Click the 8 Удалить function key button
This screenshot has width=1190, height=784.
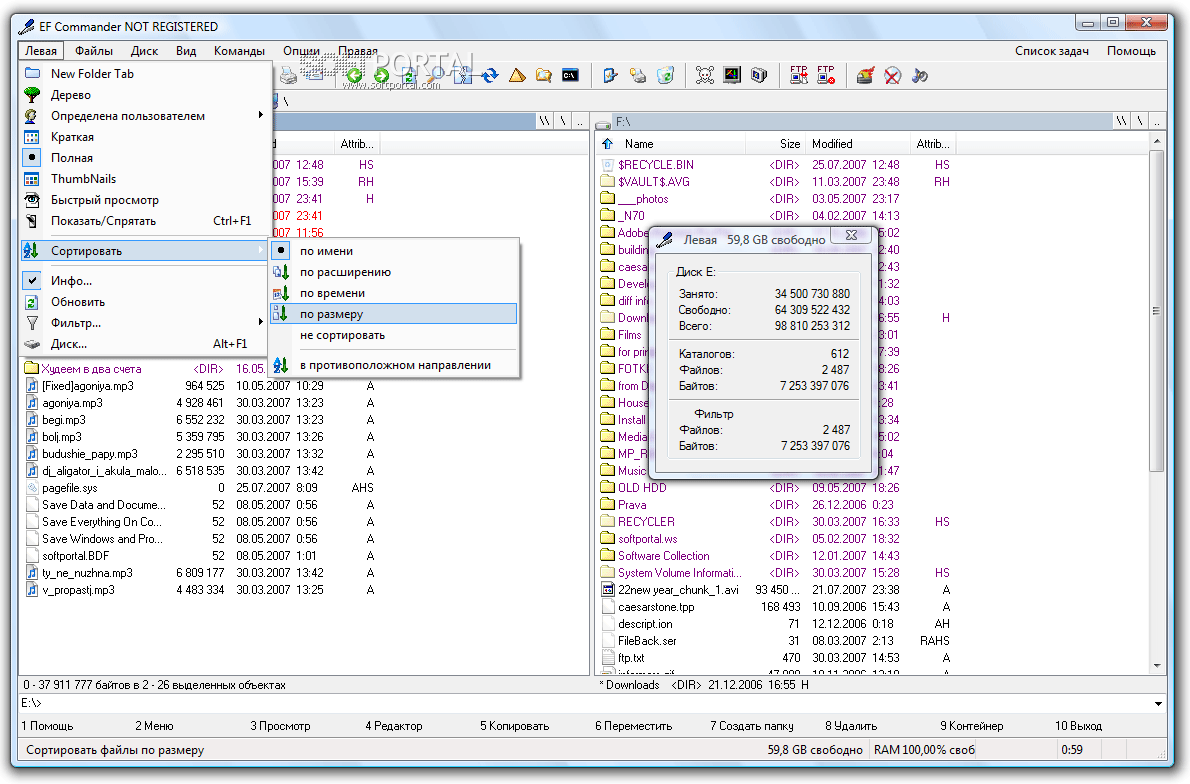851,726
